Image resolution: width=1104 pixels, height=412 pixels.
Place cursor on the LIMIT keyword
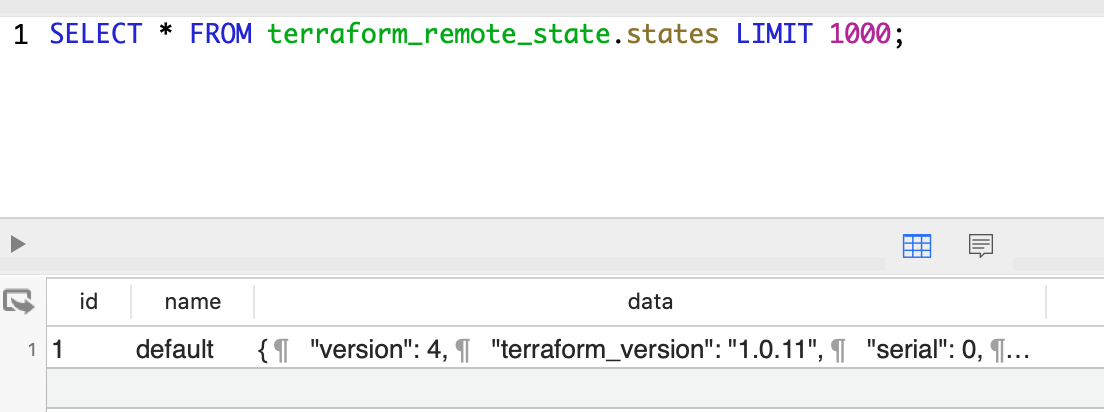click(774, 35)
